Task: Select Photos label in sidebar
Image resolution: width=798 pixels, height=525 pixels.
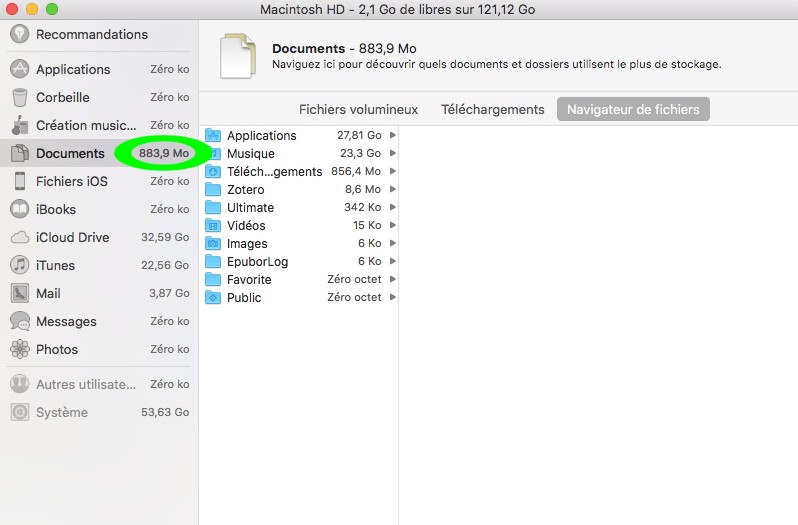Action: tap(57, 349)
